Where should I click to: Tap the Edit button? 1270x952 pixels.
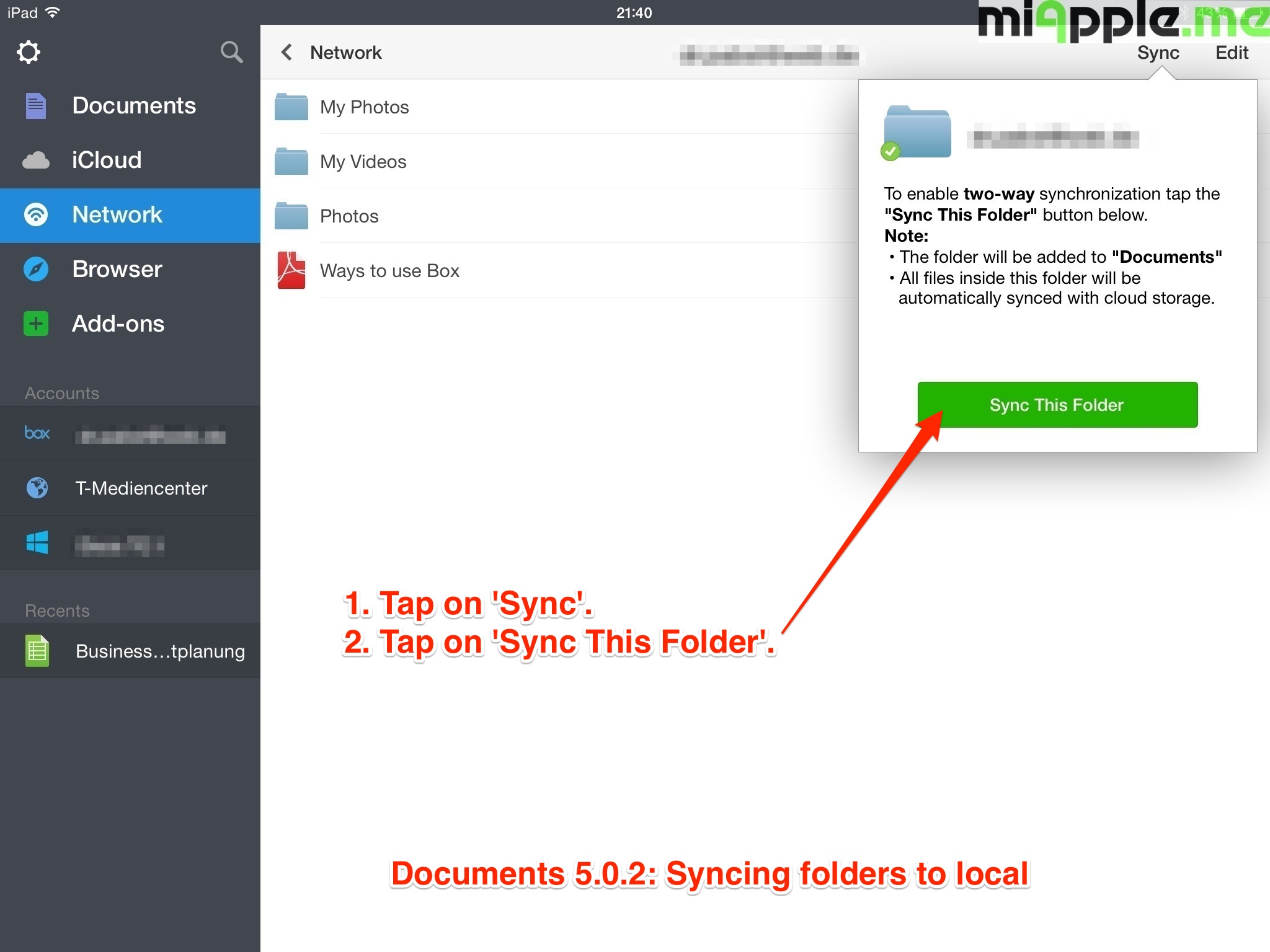pos(1231,53)
